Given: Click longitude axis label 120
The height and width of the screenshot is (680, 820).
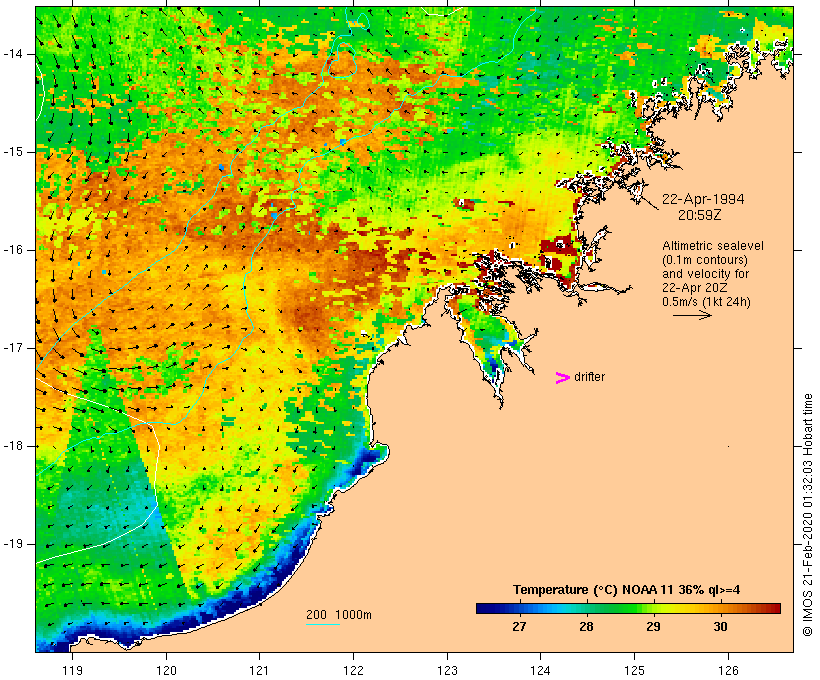Looking at the screenshot, I should coord(166,670).
